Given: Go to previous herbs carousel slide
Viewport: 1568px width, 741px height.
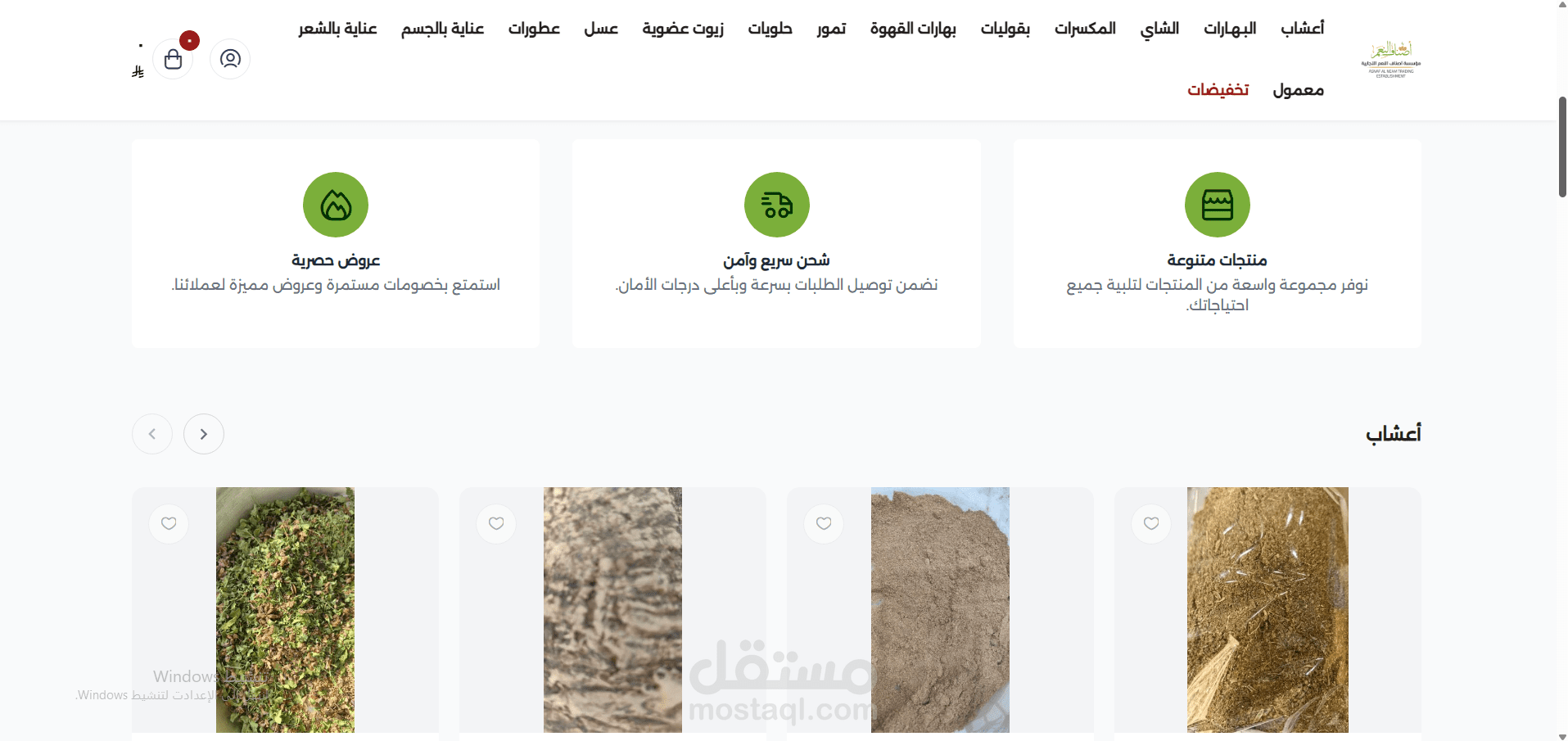Looking at the screenshot, I should [204, 434].
